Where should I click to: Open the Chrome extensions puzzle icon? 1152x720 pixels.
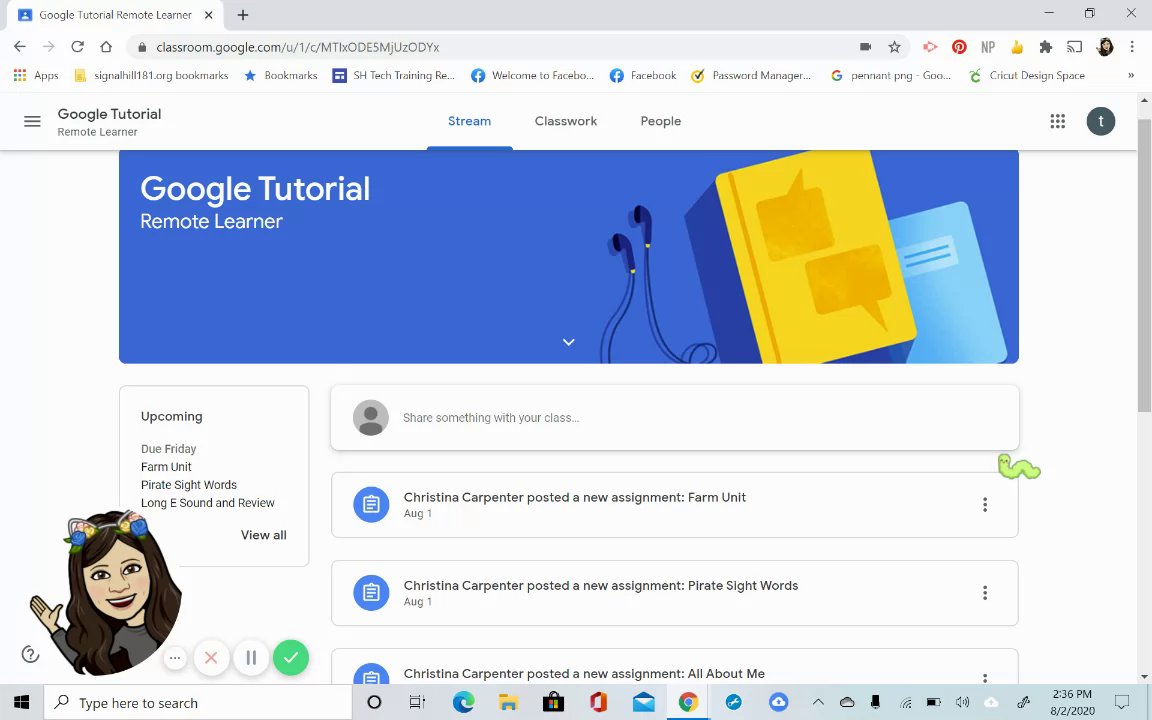1045,47
